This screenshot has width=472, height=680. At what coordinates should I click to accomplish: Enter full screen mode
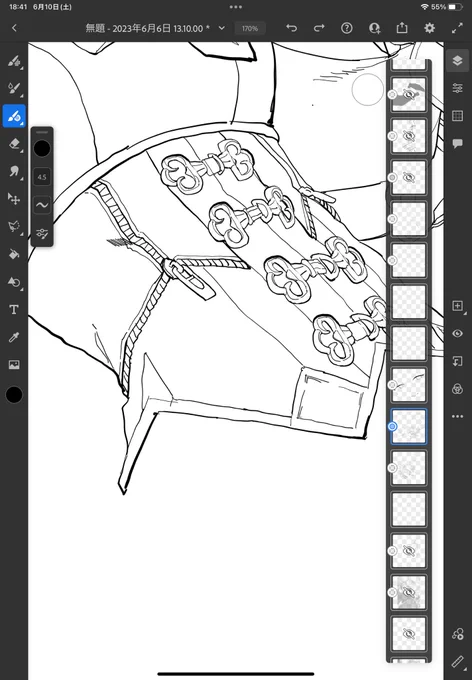click(457, 28)
